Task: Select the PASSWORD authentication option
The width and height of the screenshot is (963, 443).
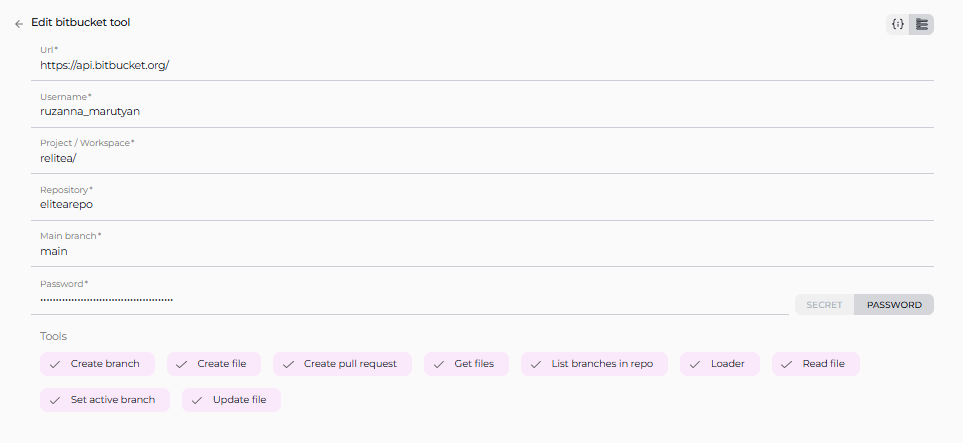Action: 894,305
